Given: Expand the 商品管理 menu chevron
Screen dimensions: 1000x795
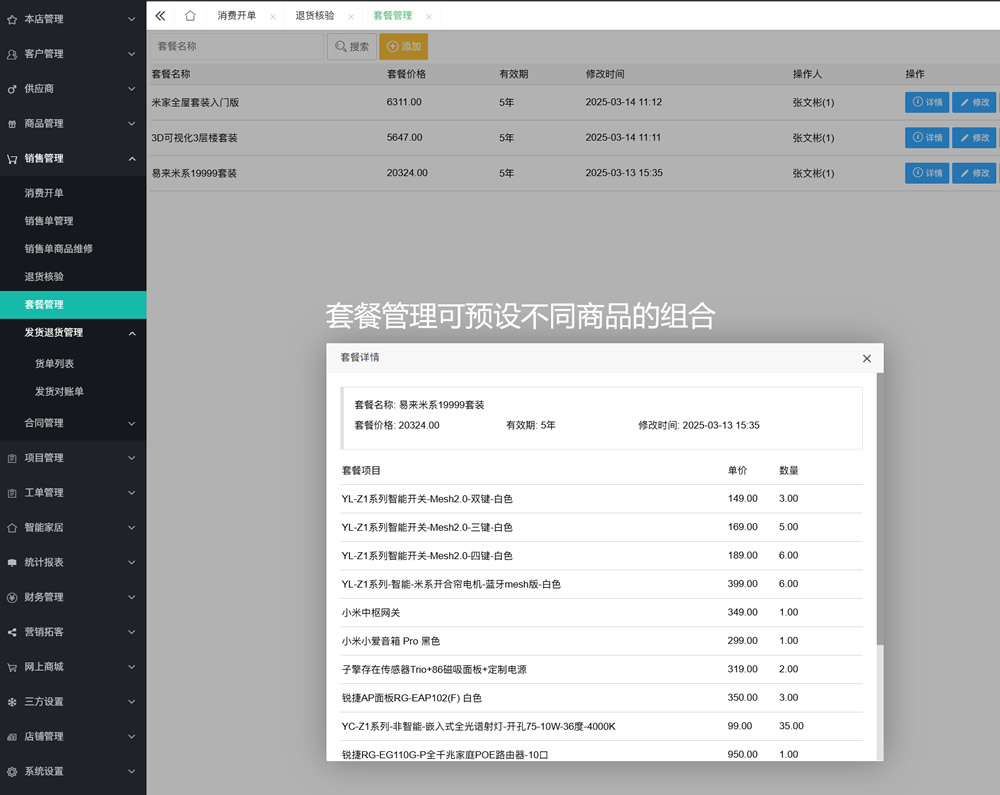Looking at the screenshot, I should point(131,123).
